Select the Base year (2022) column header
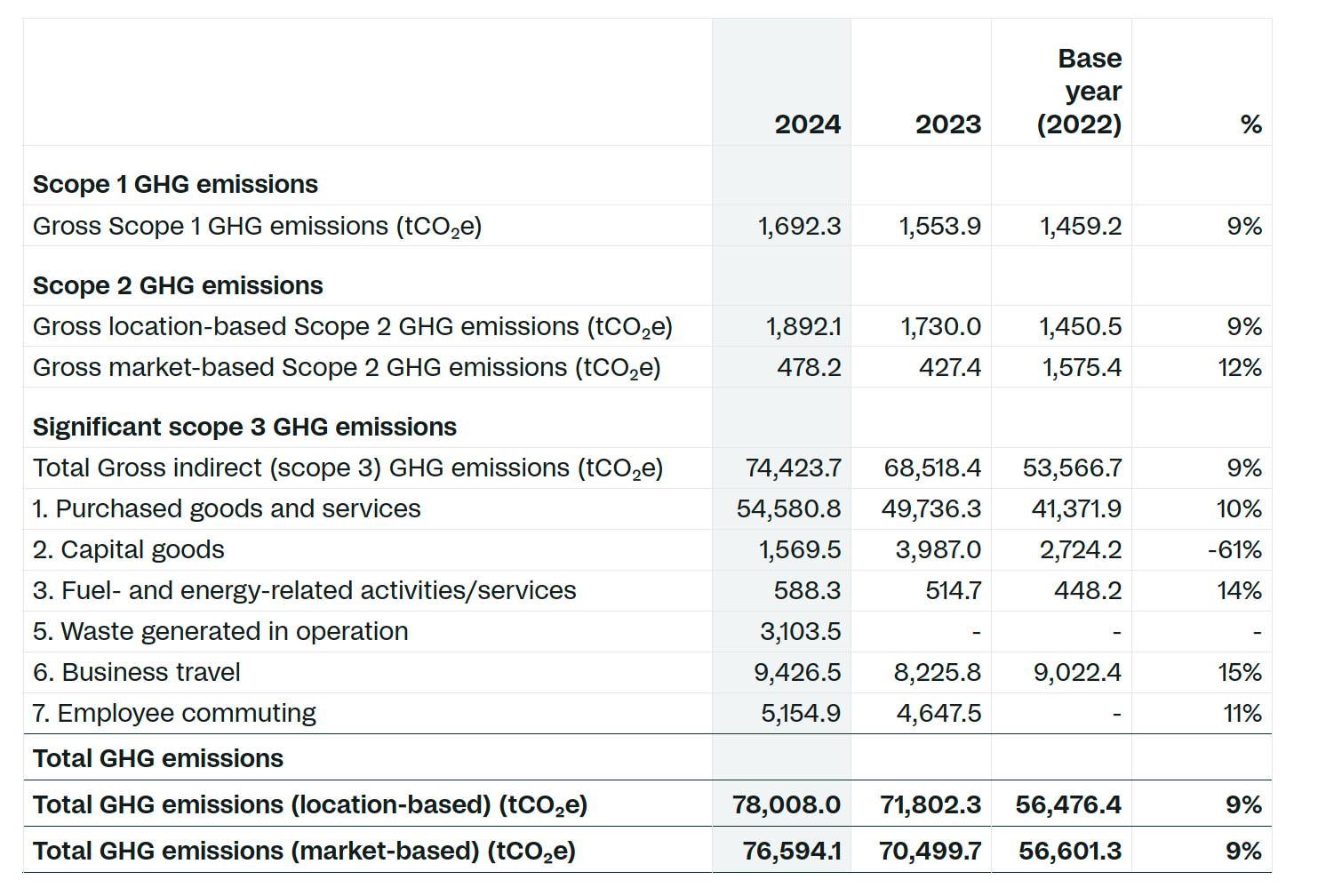The width and height of the screenshot is (1326, 896). pyautogui.click(x=1079, y=92)
